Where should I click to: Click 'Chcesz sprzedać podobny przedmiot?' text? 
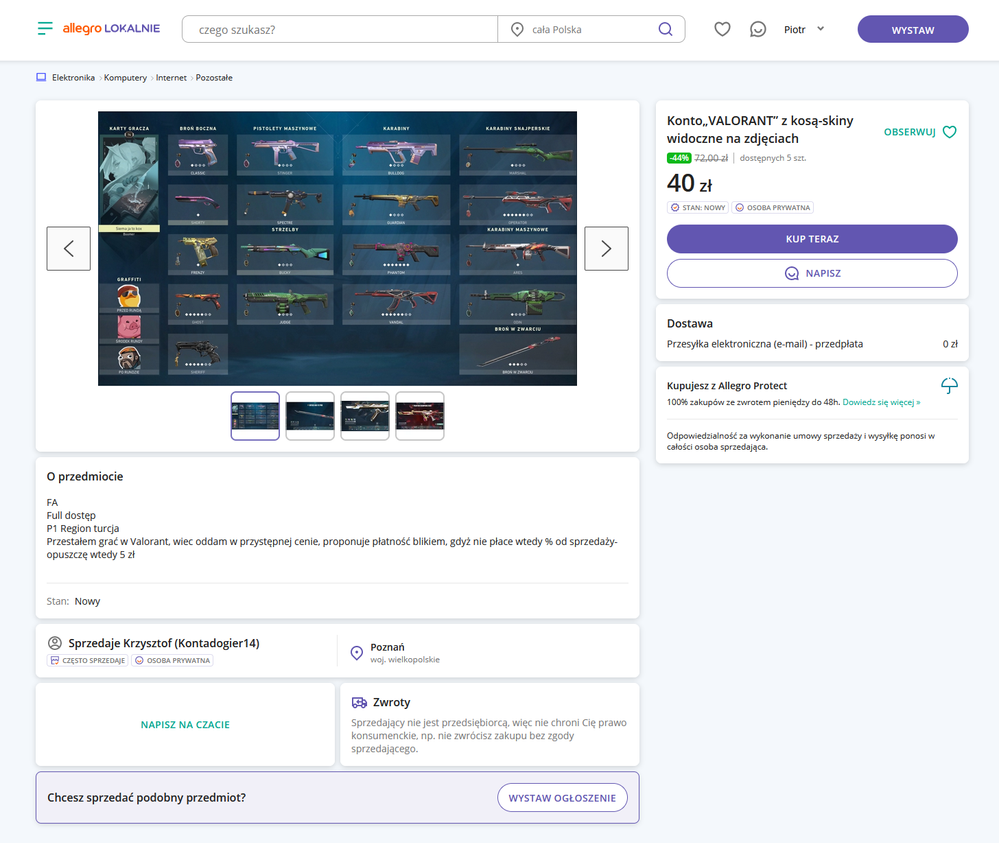click(x=147, y=798)
